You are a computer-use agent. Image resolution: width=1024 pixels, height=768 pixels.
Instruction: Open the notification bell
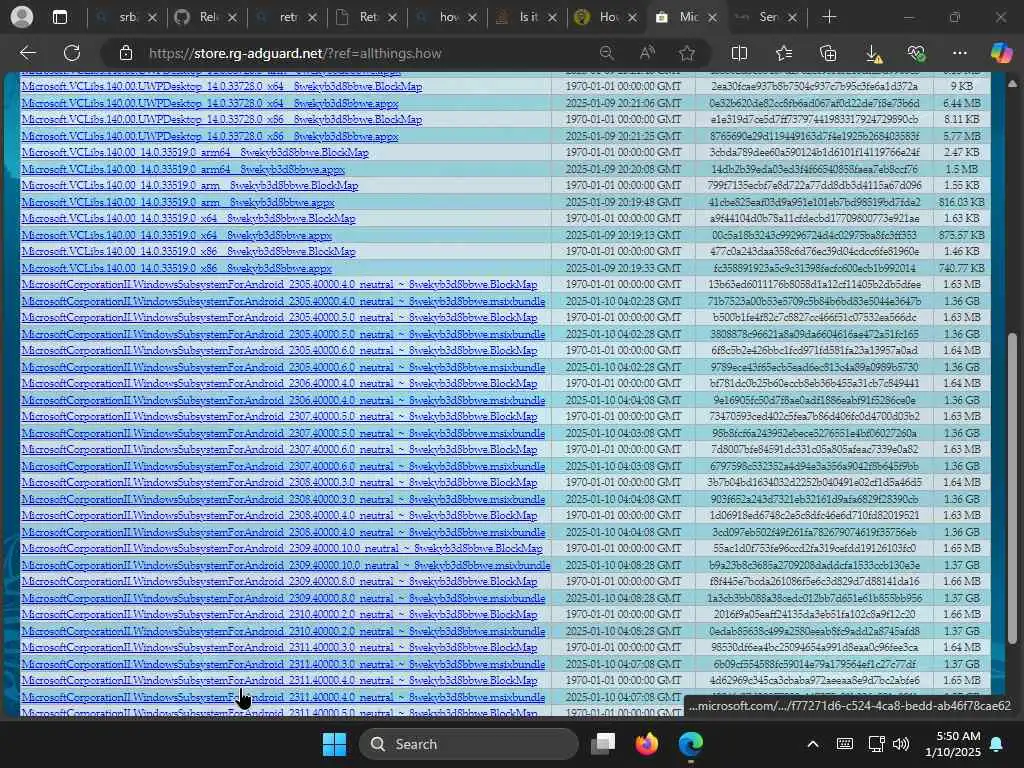[x=997, y=744]
